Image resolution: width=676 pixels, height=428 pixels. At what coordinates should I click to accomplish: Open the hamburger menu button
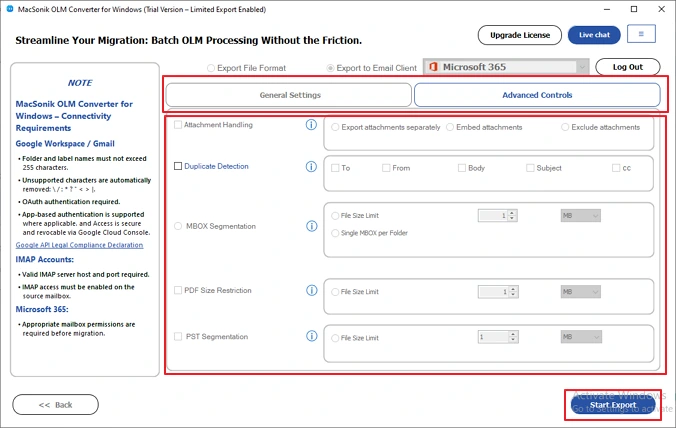(x=641, y=34)
